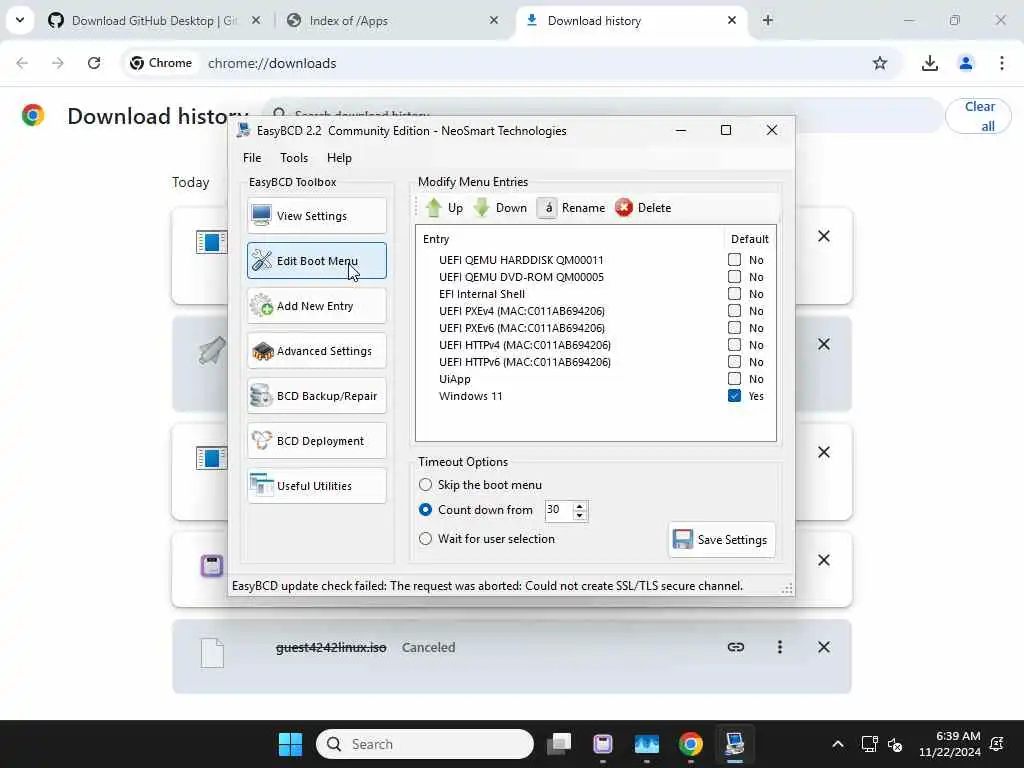Increase countdown value with up arrow

(x=580, y=505)
